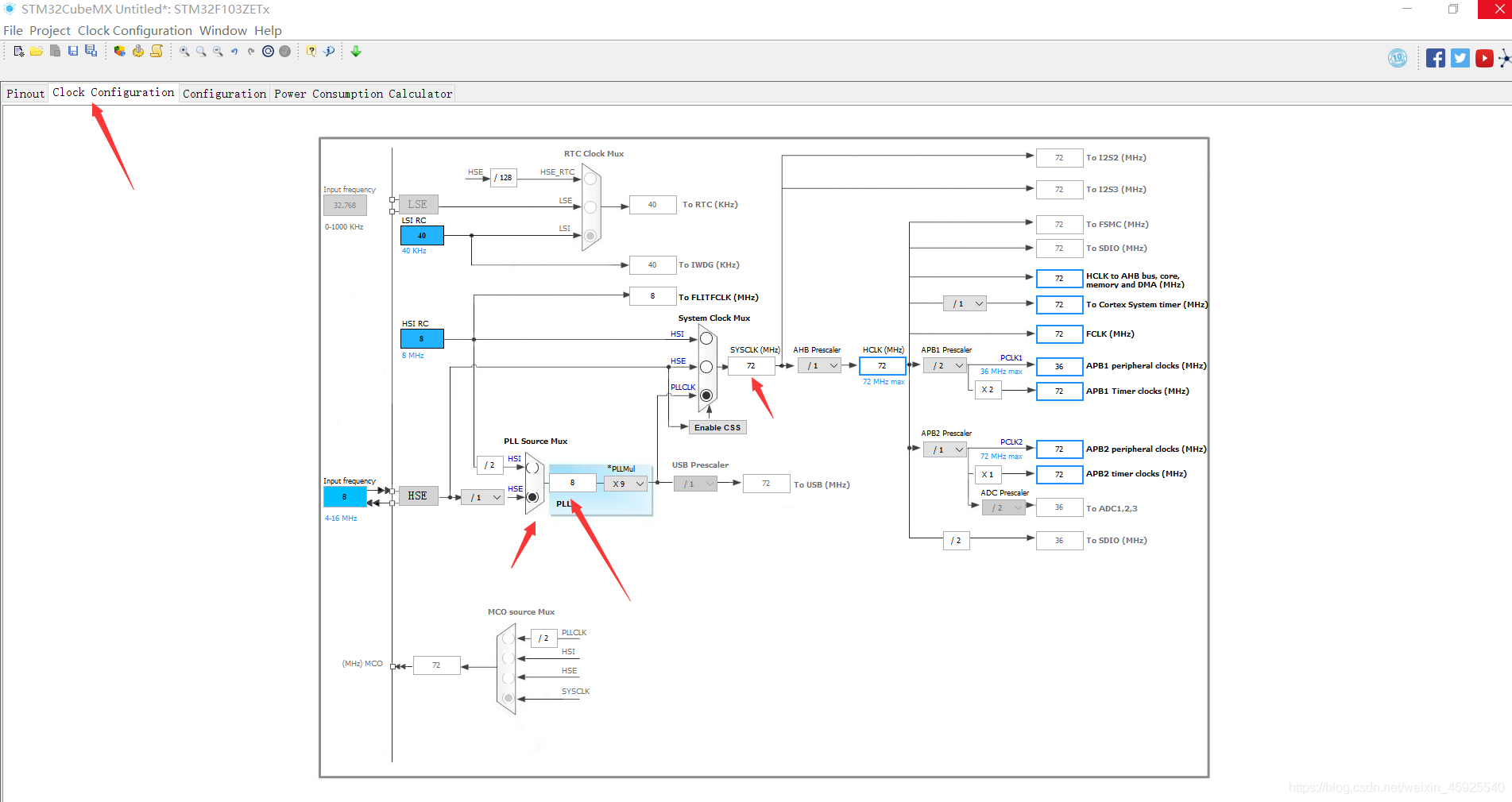
Task: Select HSI in System Clock Mux
Action: 706,338
